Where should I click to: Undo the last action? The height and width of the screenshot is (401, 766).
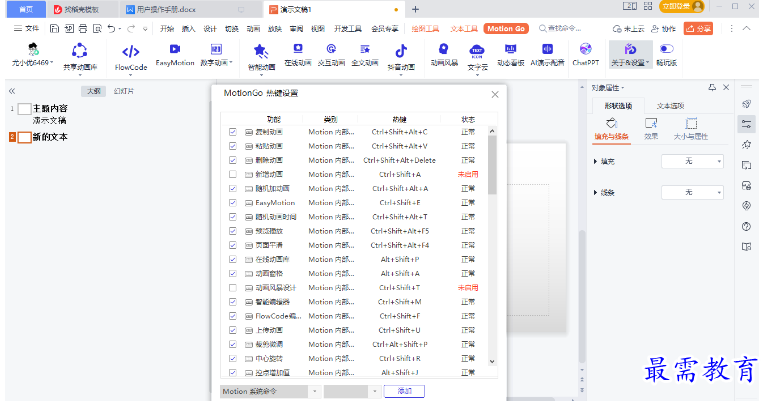click(x=111, y=29)
